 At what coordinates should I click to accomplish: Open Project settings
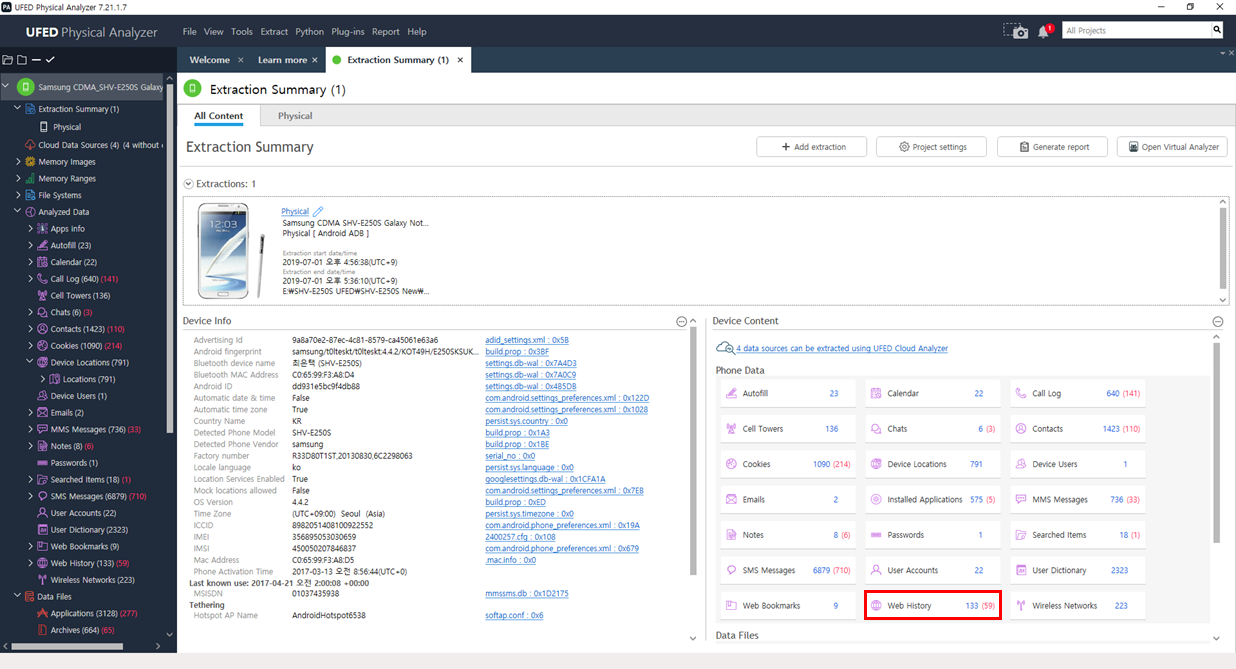tap(932, 147)
